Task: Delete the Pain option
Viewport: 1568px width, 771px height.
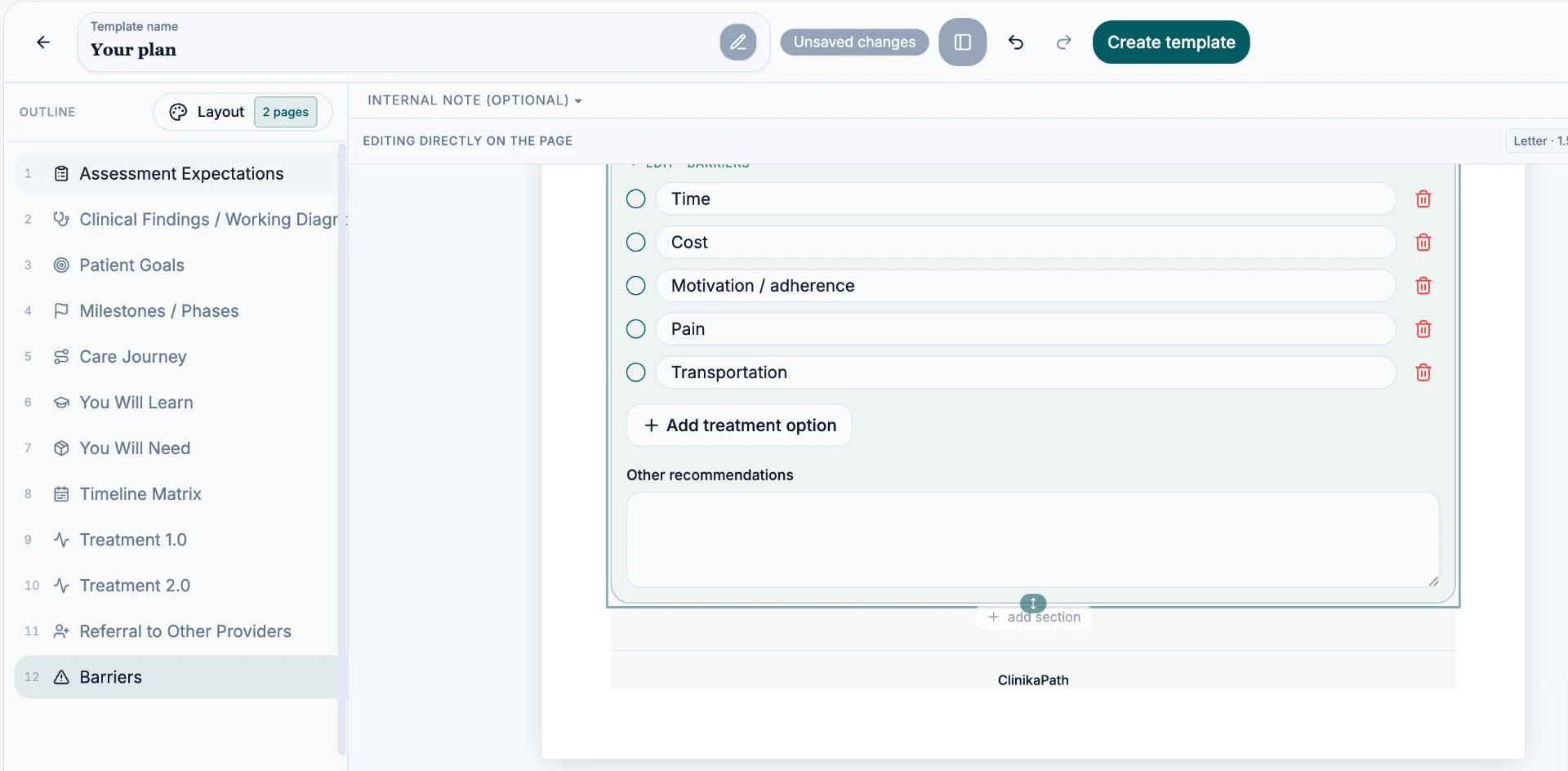Action: [1423, 329]
